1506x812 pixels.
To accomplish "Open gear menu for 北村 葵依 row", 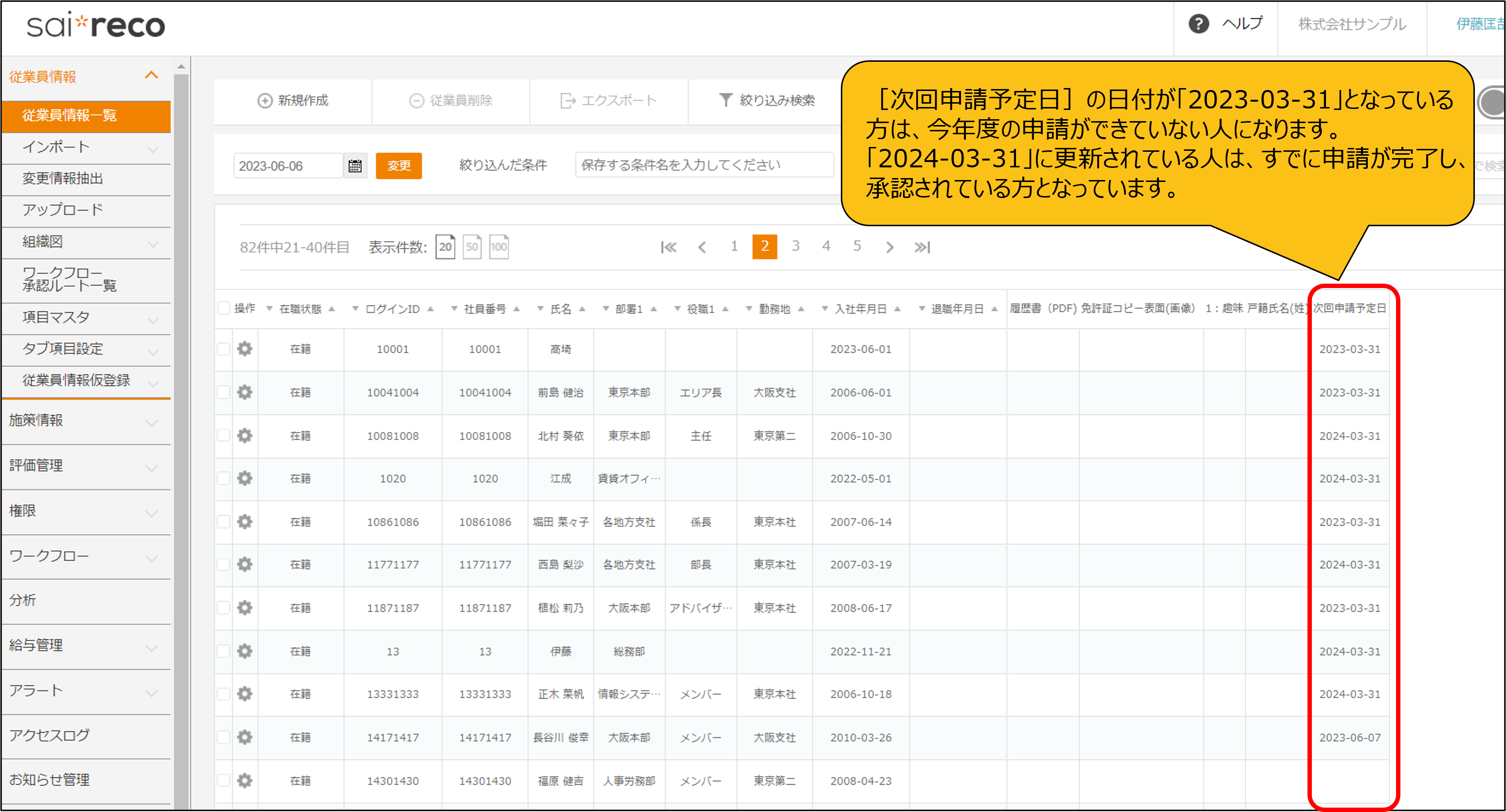I will [244, 435].
